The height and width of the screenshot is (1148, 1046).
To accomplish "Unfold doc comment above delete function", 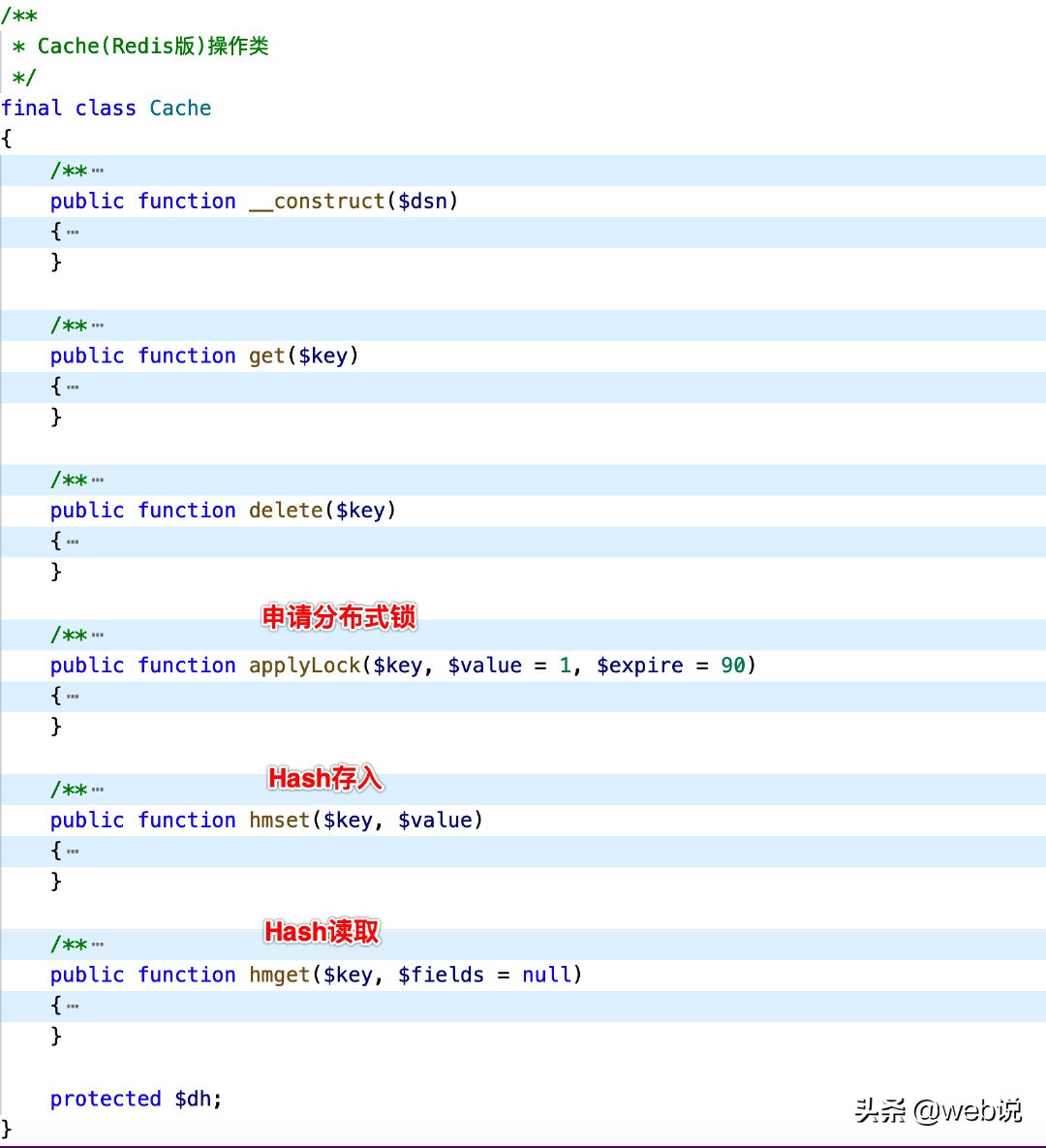I will (x=97, y=481).
